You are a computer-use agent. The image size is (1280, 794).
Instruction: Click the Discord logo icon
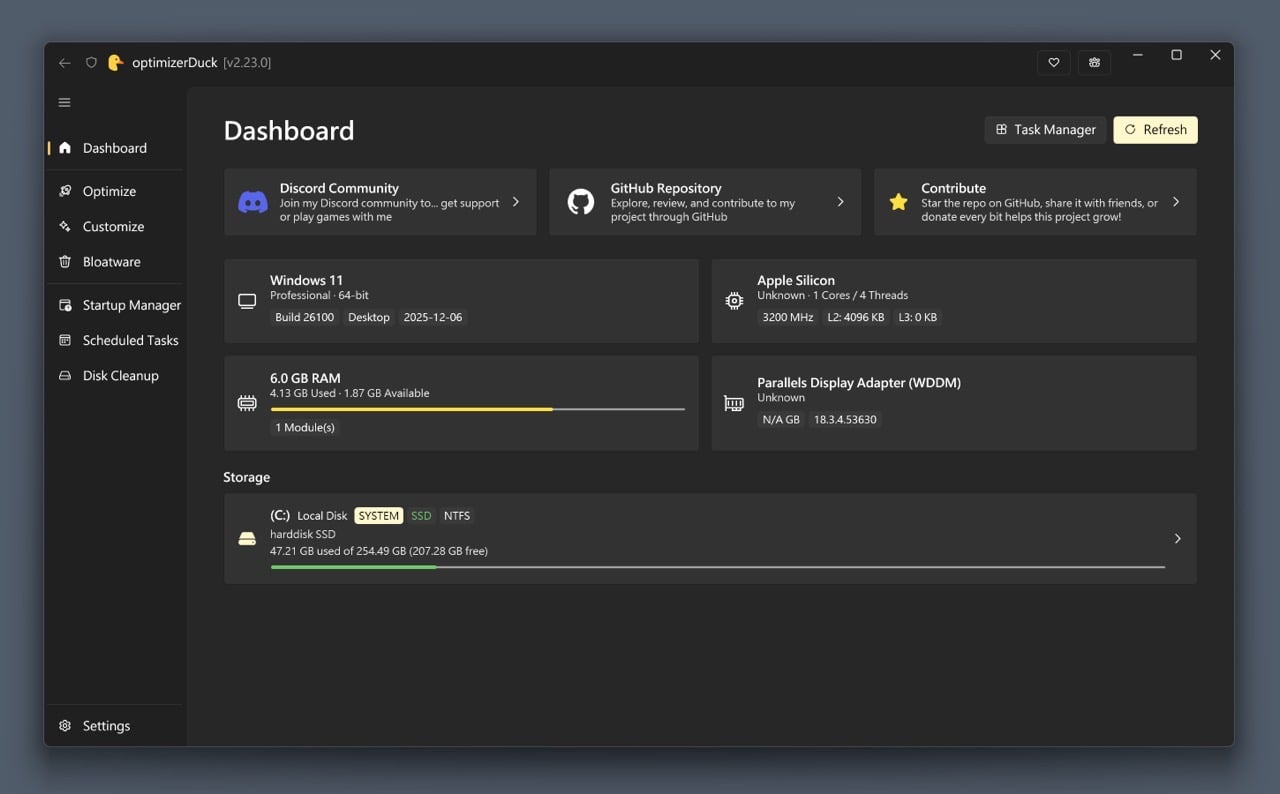[252, 202]
